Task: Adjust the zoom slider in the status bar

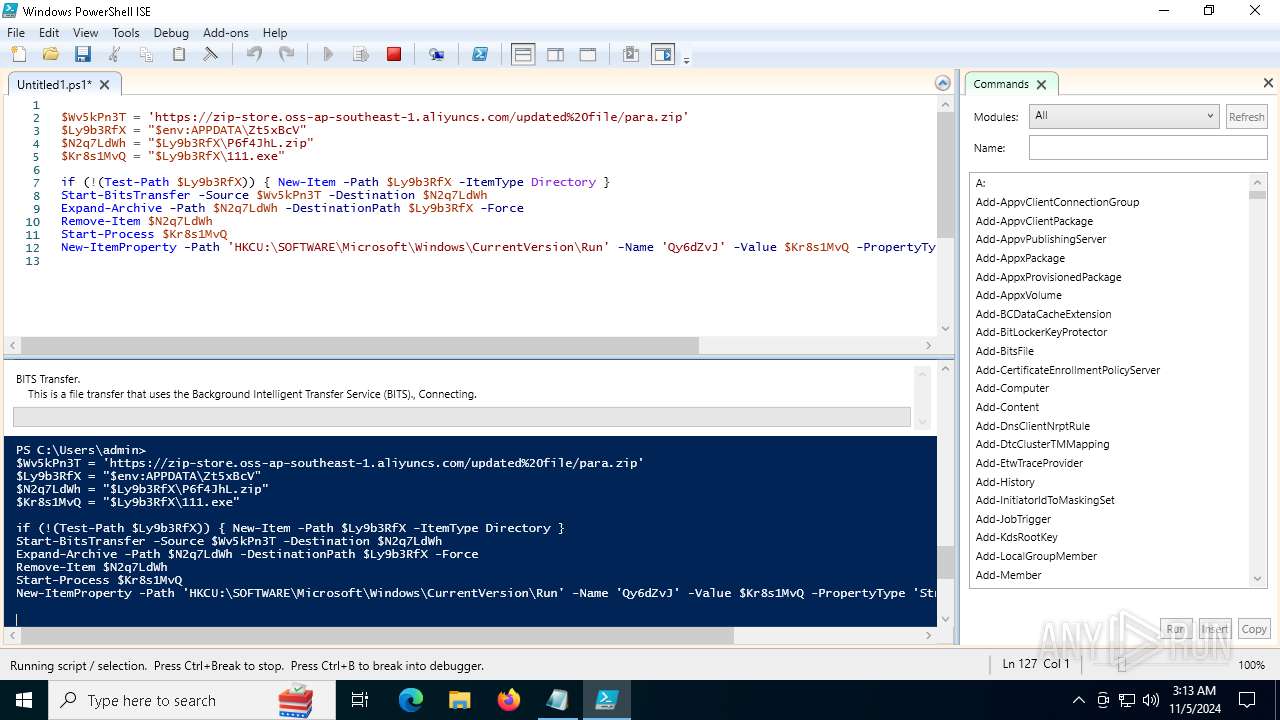Action: [x=1122, y=664]
